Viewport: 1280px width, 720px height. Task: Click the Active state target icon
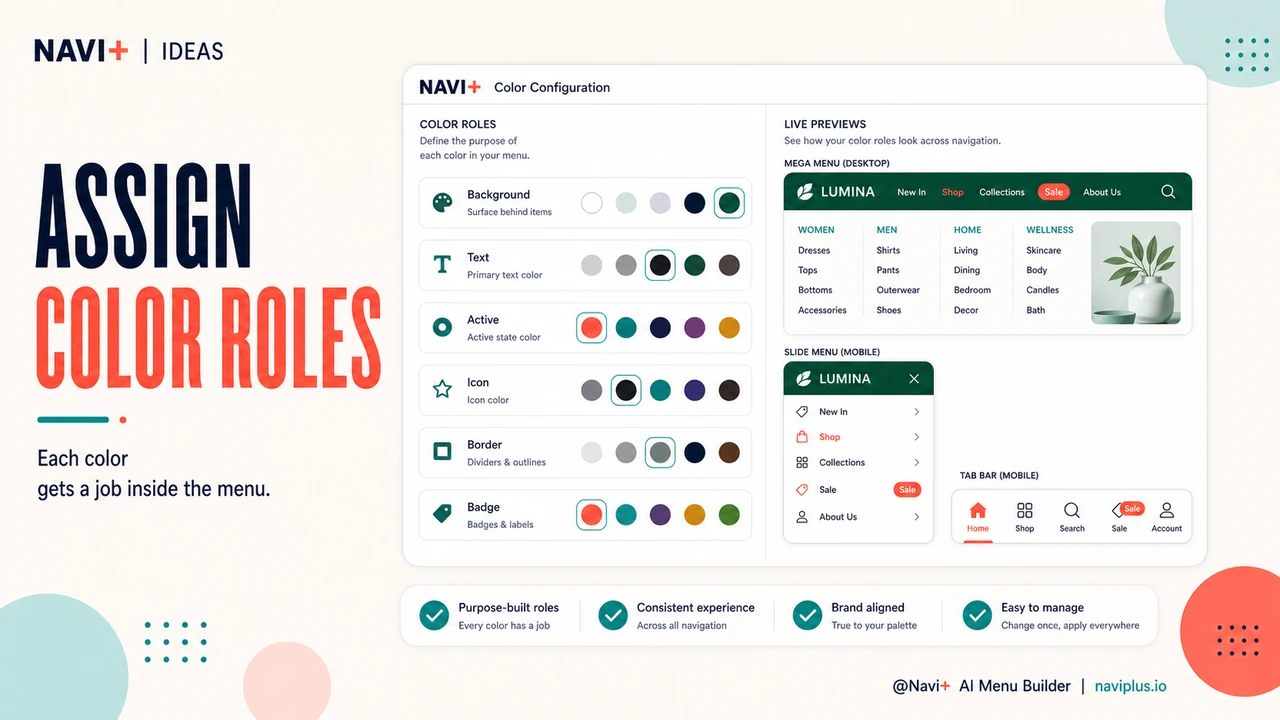pos(442,327)
